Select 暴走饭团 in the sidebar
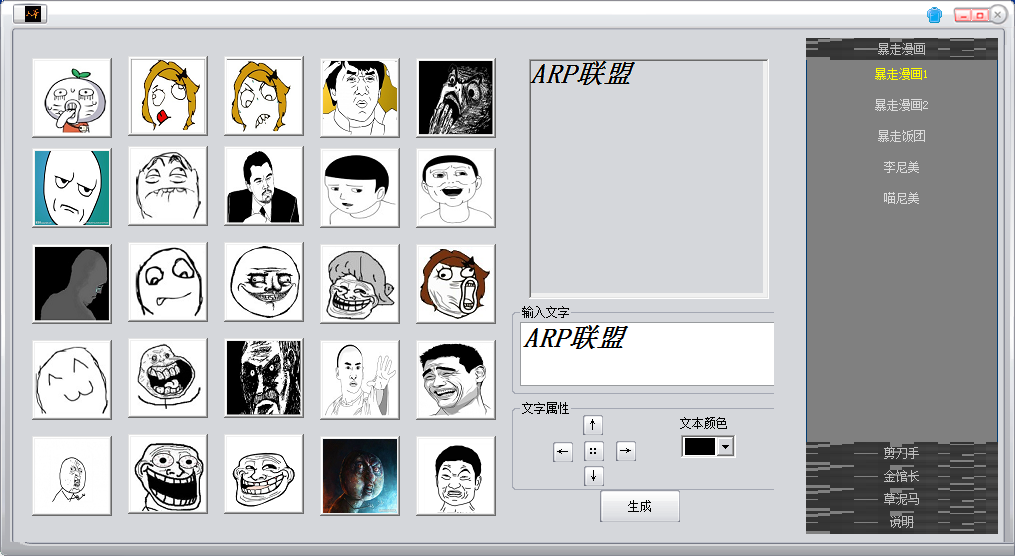This screenshot has height=556, width=1015. (901, 136)
